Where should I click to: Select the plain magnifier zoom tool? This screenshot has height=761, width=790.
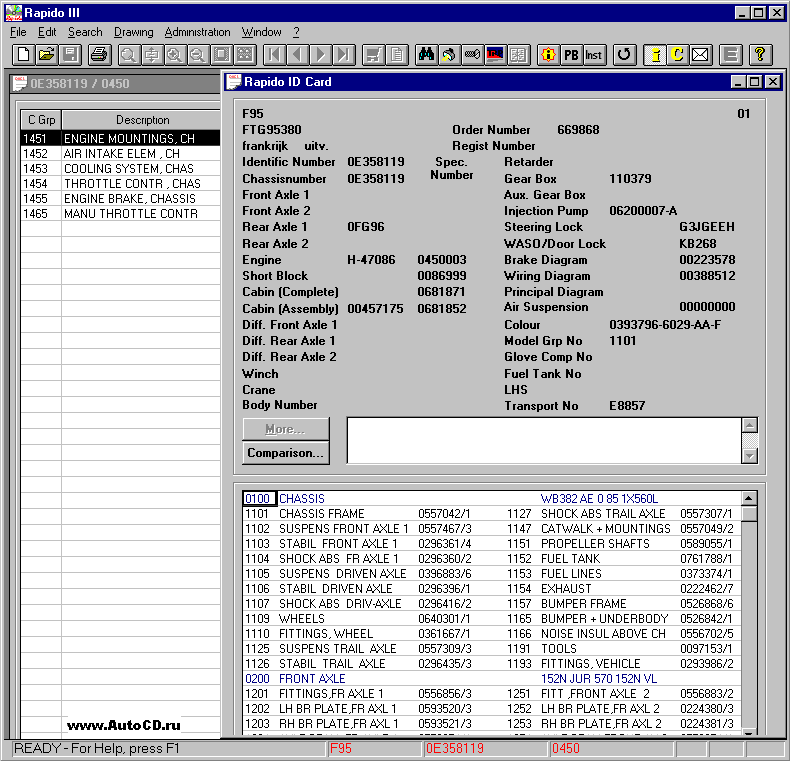point(128,54)
